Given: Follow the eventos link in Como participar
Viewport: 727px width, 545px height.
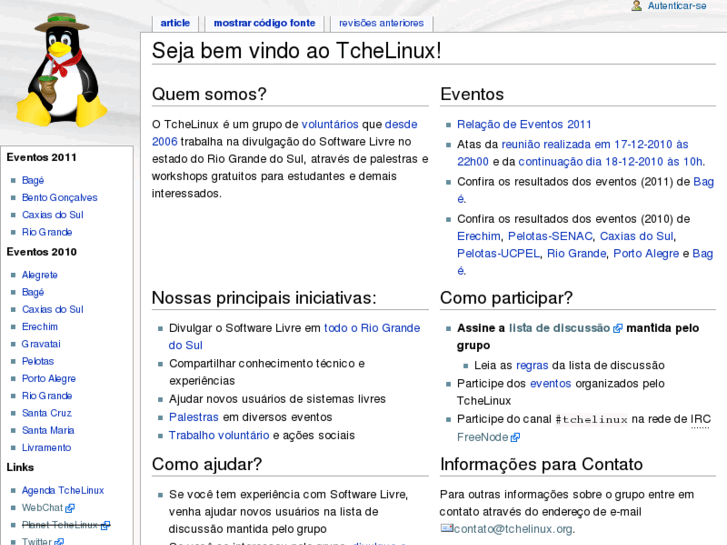Looking at the screenshot, I should pos(550,384).
